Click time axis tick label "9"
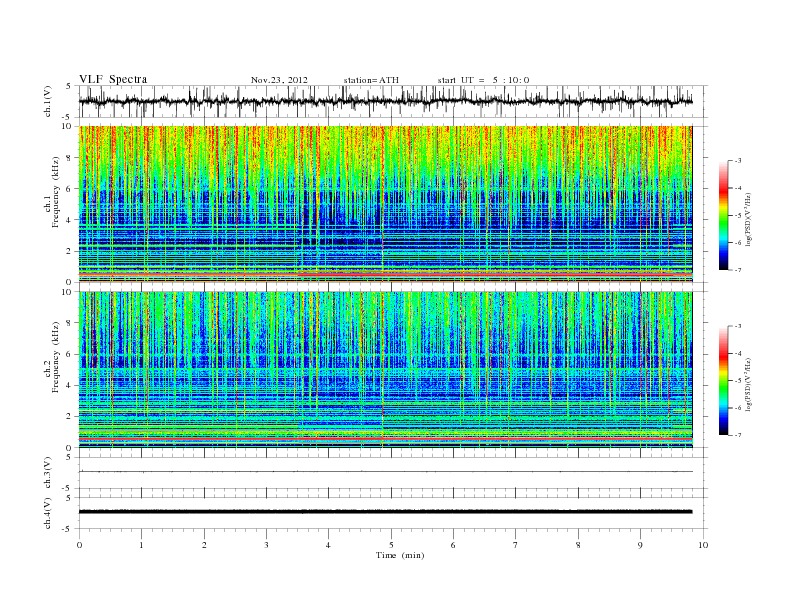Screen dimensions: 792x612 coord(640,545)
